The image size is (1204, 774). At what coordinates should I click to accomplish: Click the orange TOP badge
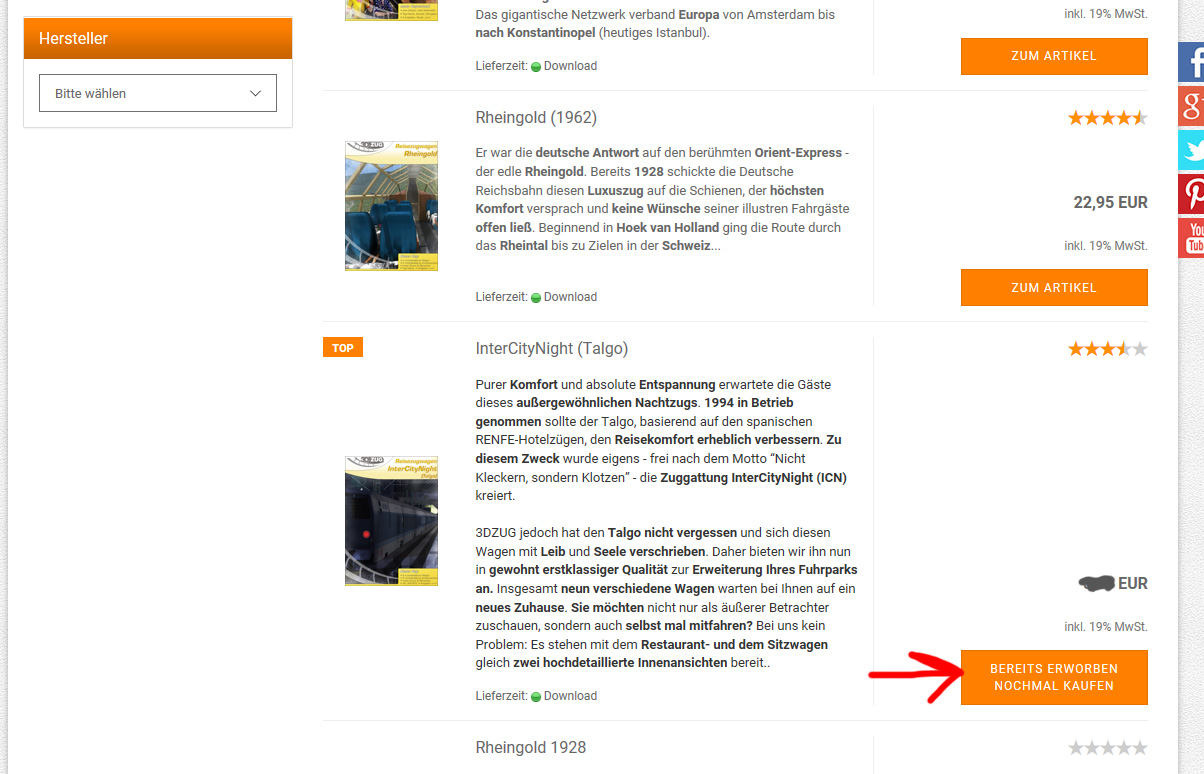click(343, 348)
